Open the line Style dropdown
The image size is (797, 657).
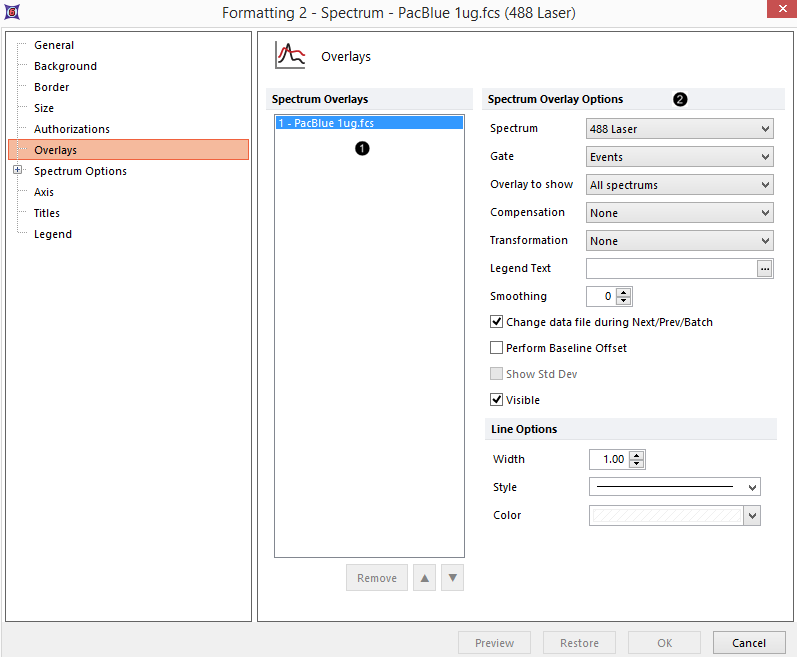click(675, 487)
